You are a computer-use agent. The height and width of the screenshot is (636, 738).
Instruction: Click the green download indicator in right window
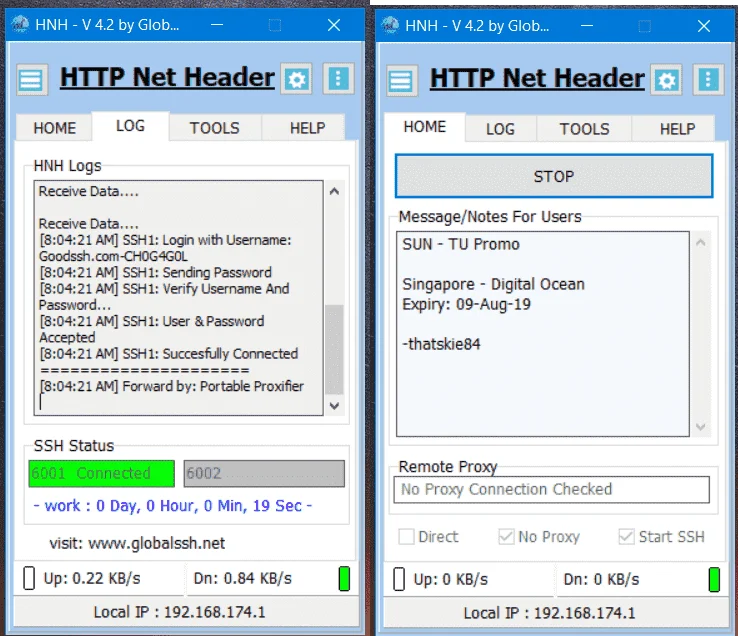point(714,580)
